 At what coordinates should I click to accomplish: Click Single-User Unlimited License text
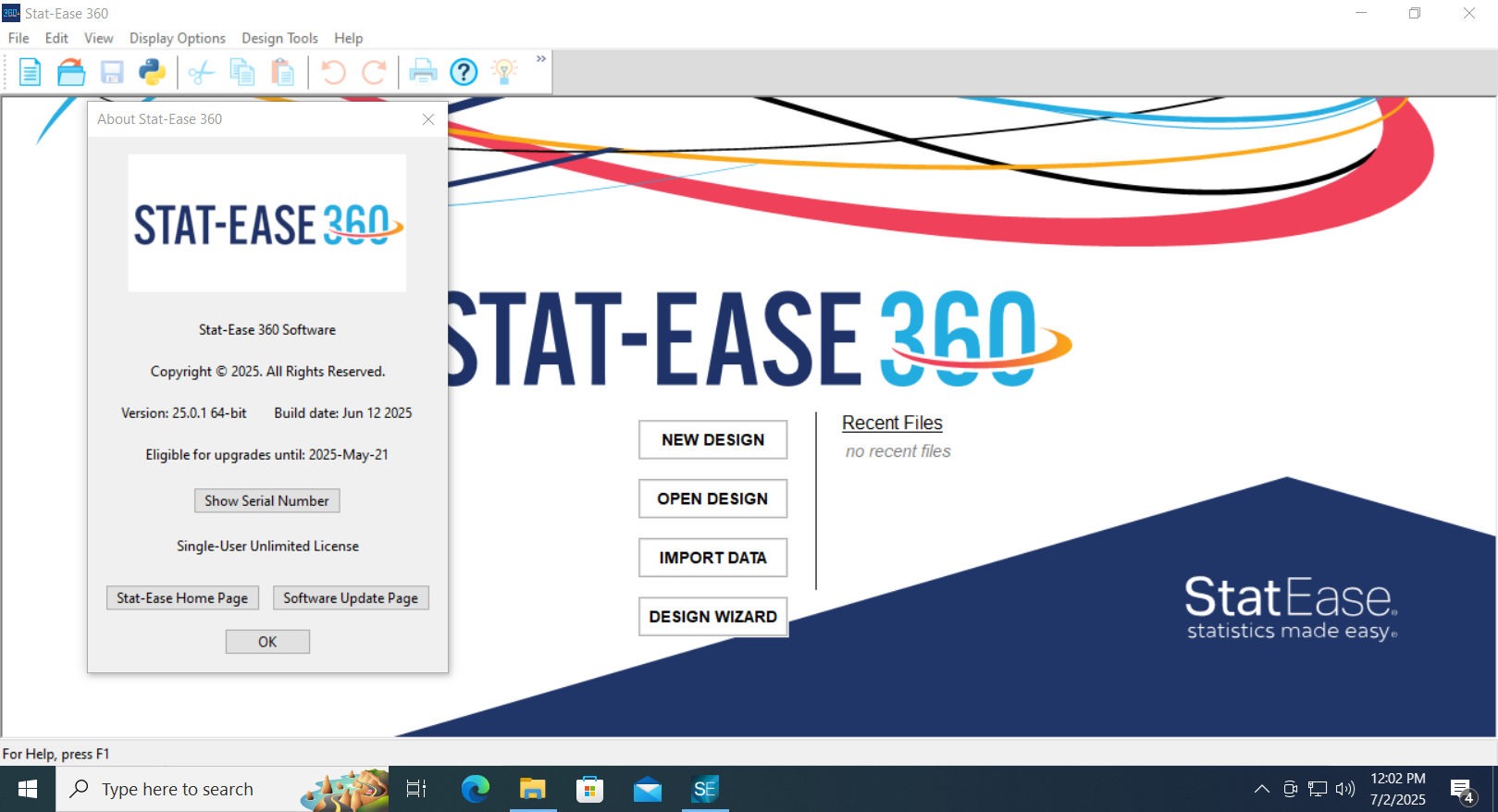point(267,547)
